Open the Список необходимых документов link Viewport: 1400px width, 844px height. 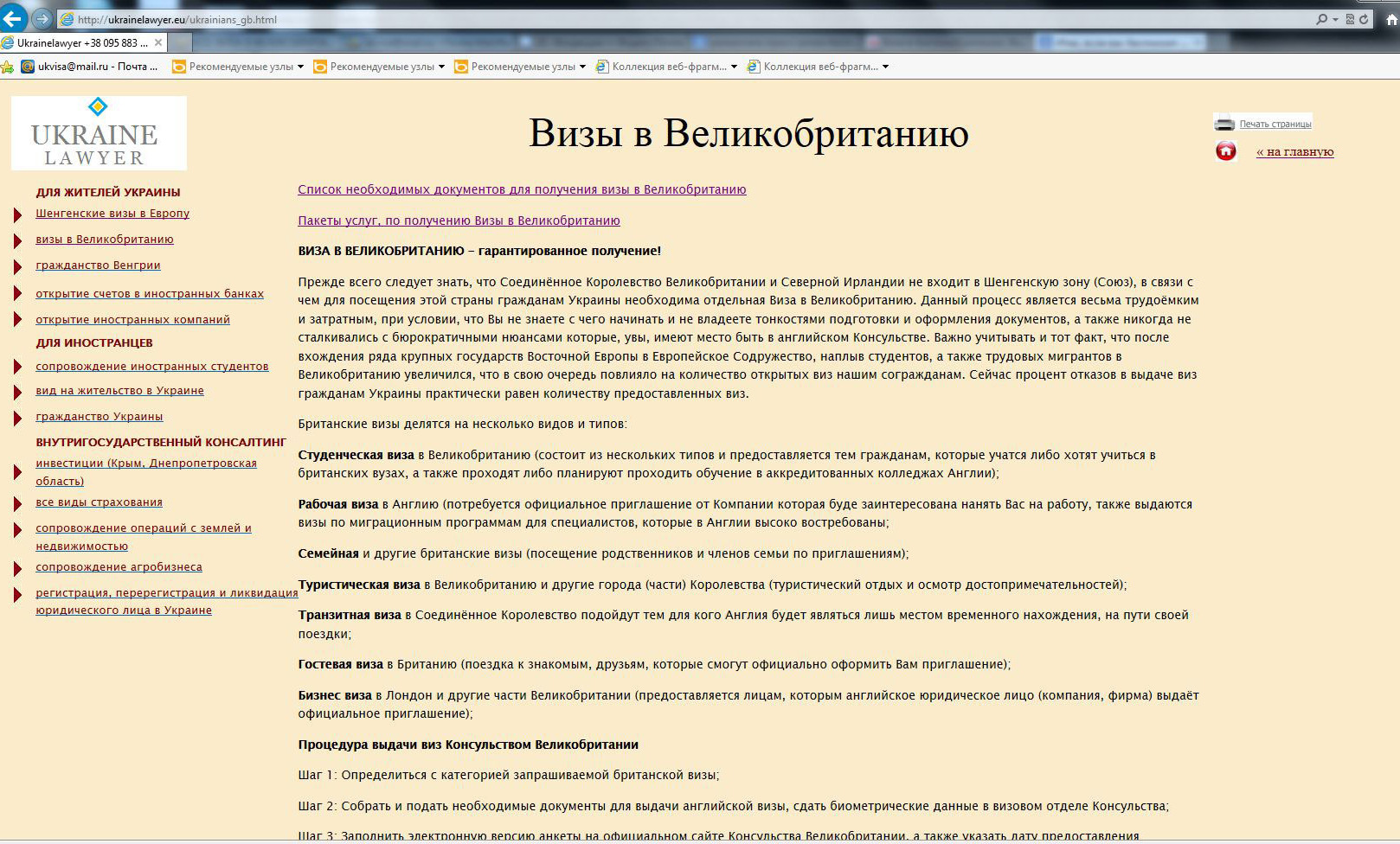click(521, 189)
